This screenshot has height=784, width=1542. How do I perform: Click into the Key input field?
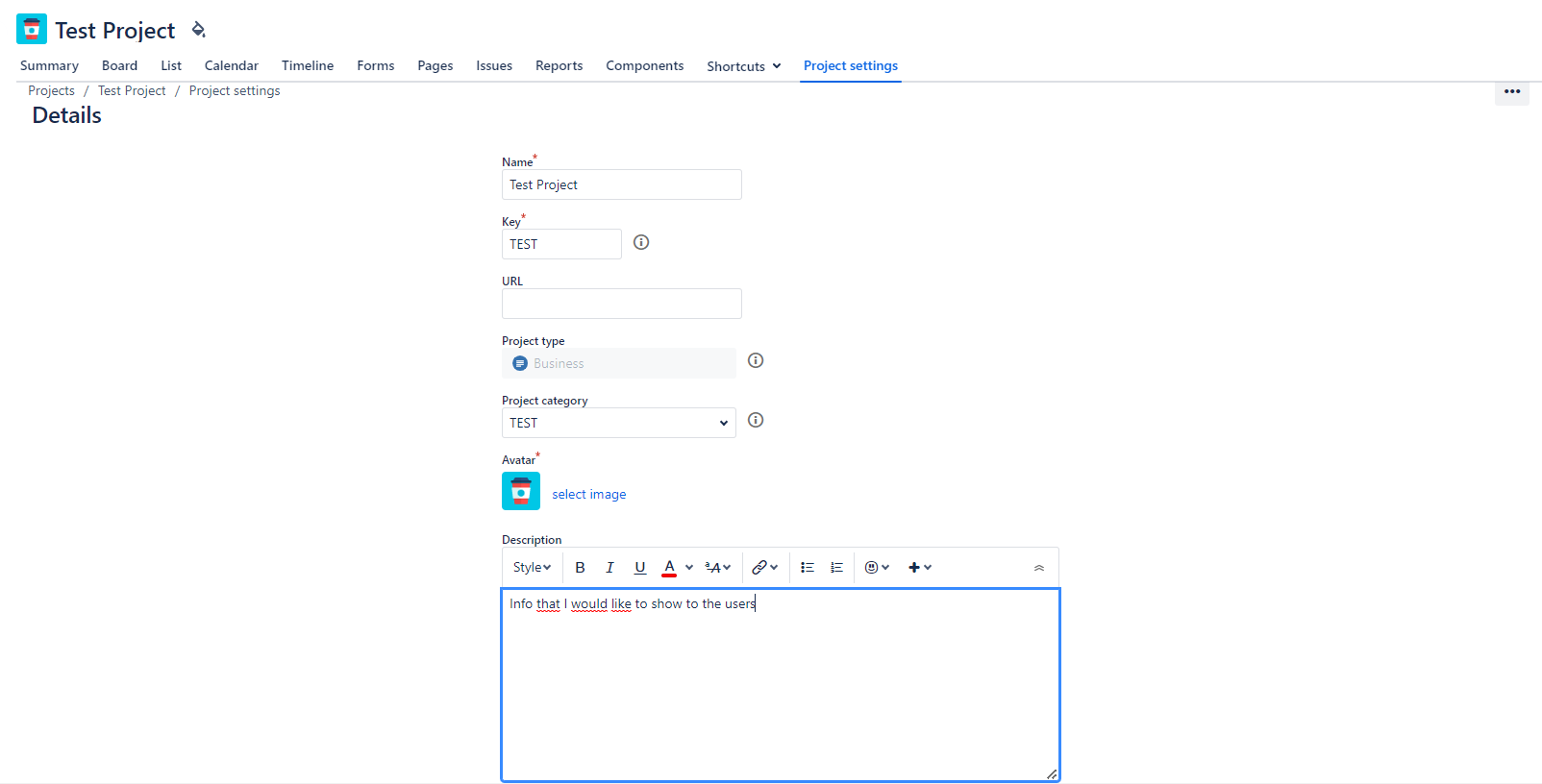pos(561,244)
